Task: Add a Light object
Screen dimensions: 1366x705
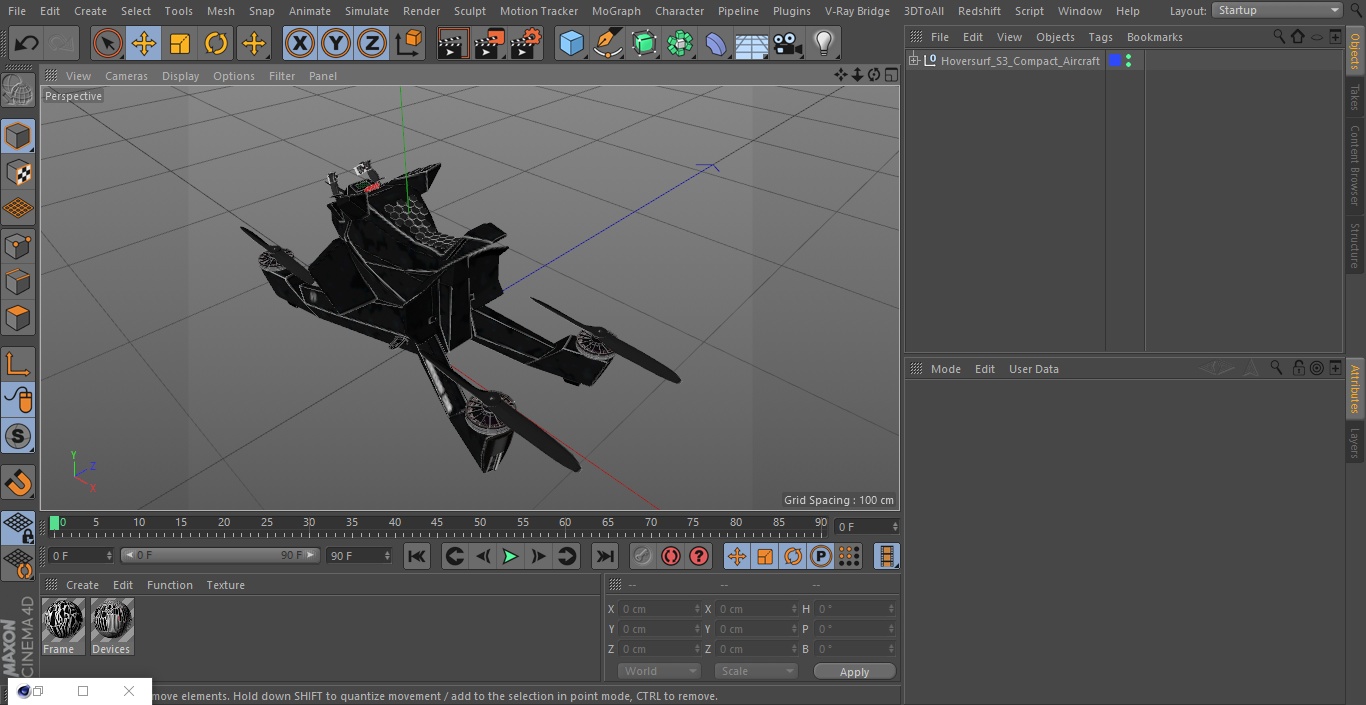Action: pyautogui.click(x=824, y=43)
